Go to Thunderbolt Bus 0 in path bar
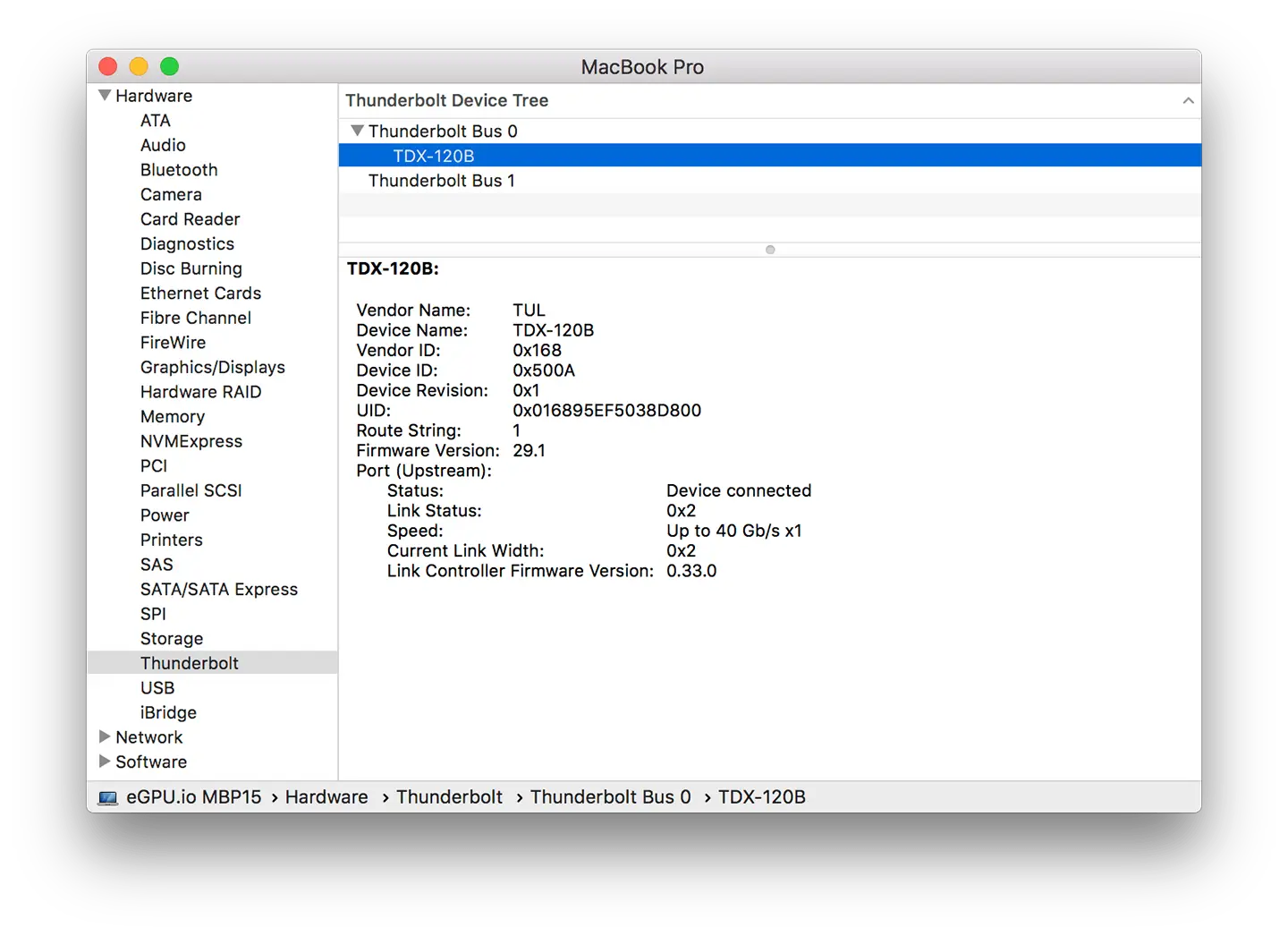 tap(610, 797)
